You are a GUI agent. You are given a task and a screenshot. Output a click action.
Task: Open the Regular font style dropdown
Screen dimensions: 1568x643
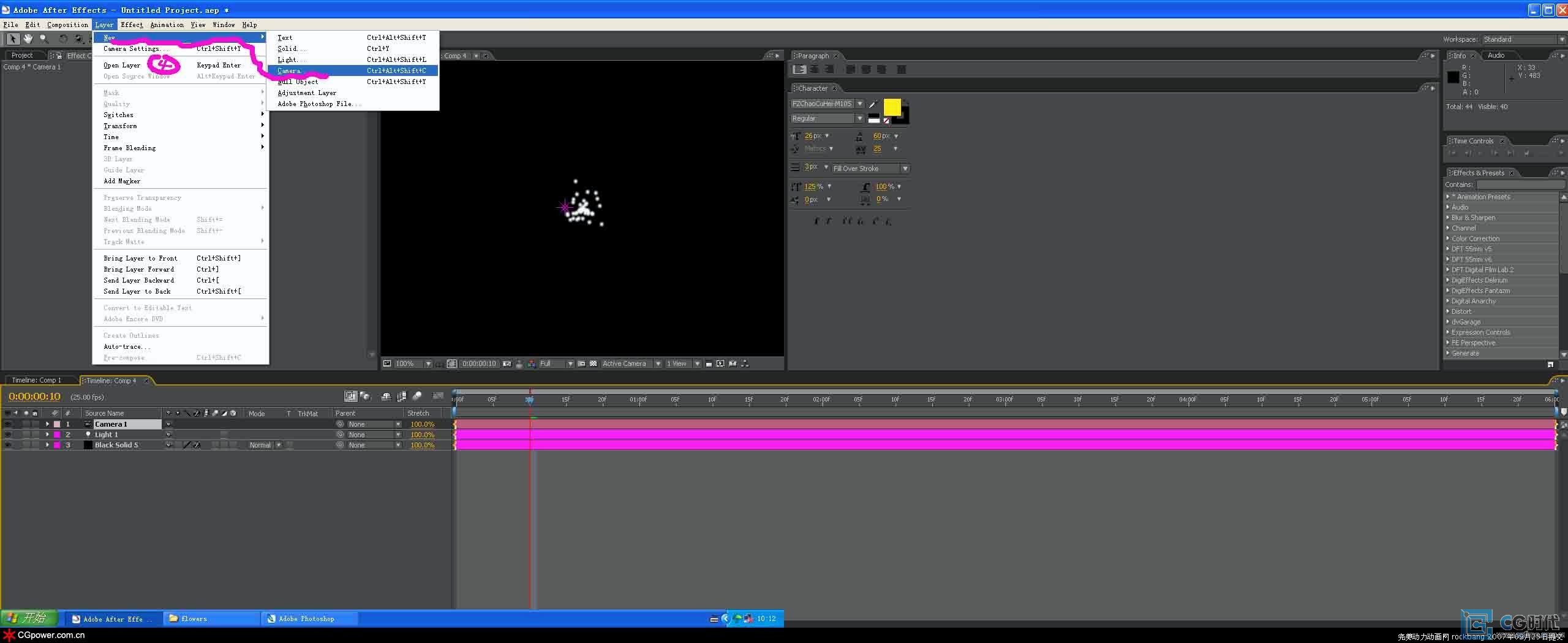[826, 118]
